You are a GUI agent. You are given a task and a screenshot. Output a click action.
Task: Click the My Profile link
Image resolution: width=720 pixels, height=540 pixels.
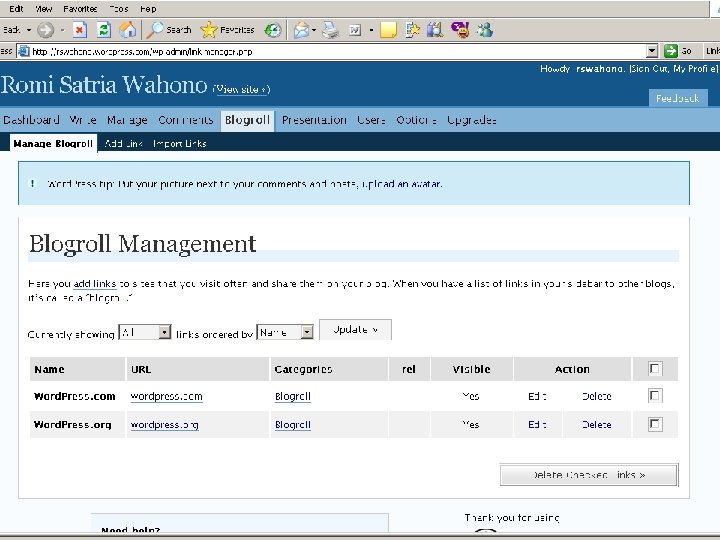click(x=694, y=69)
